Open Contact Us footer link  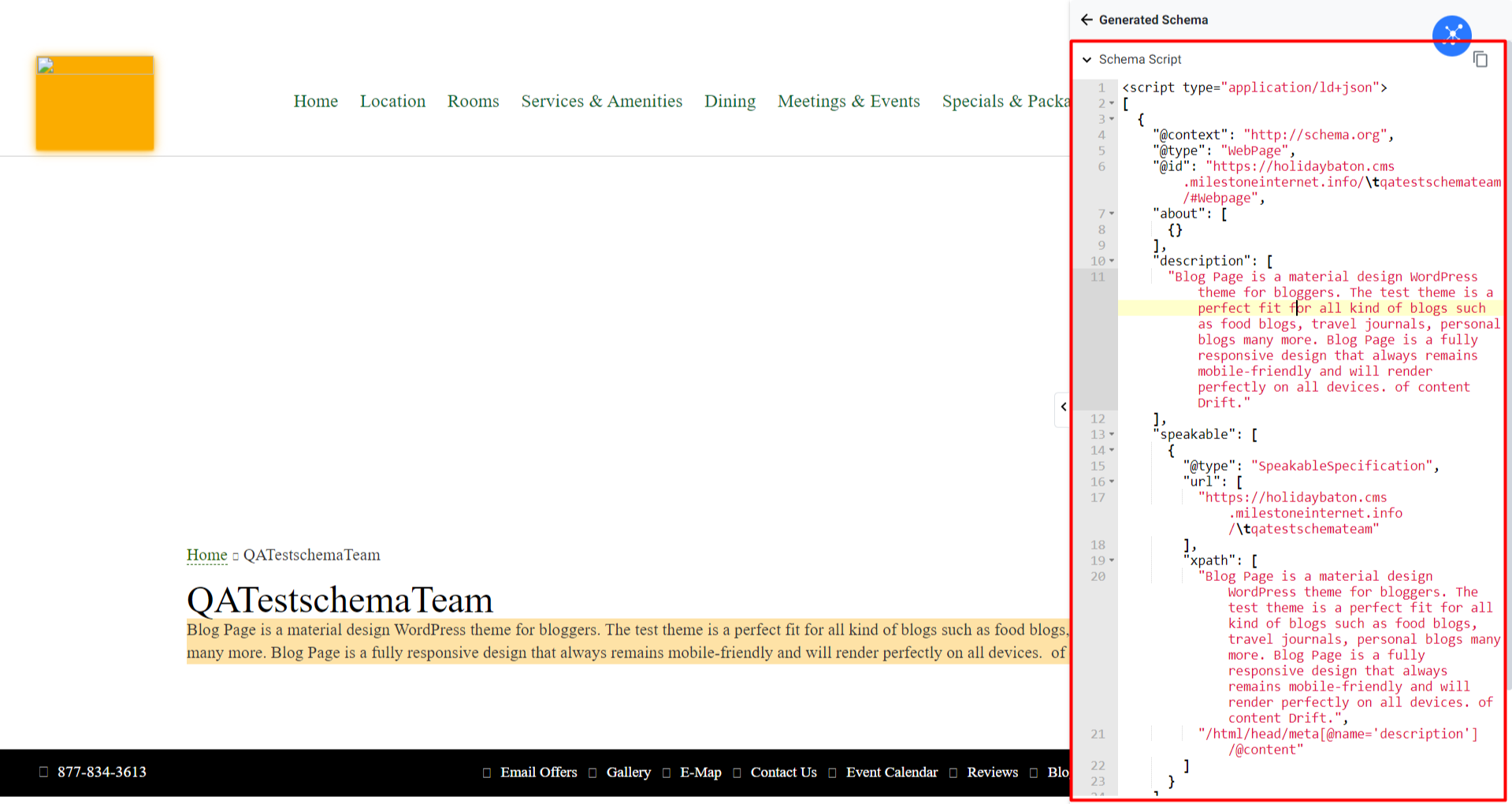pos(784,772)
